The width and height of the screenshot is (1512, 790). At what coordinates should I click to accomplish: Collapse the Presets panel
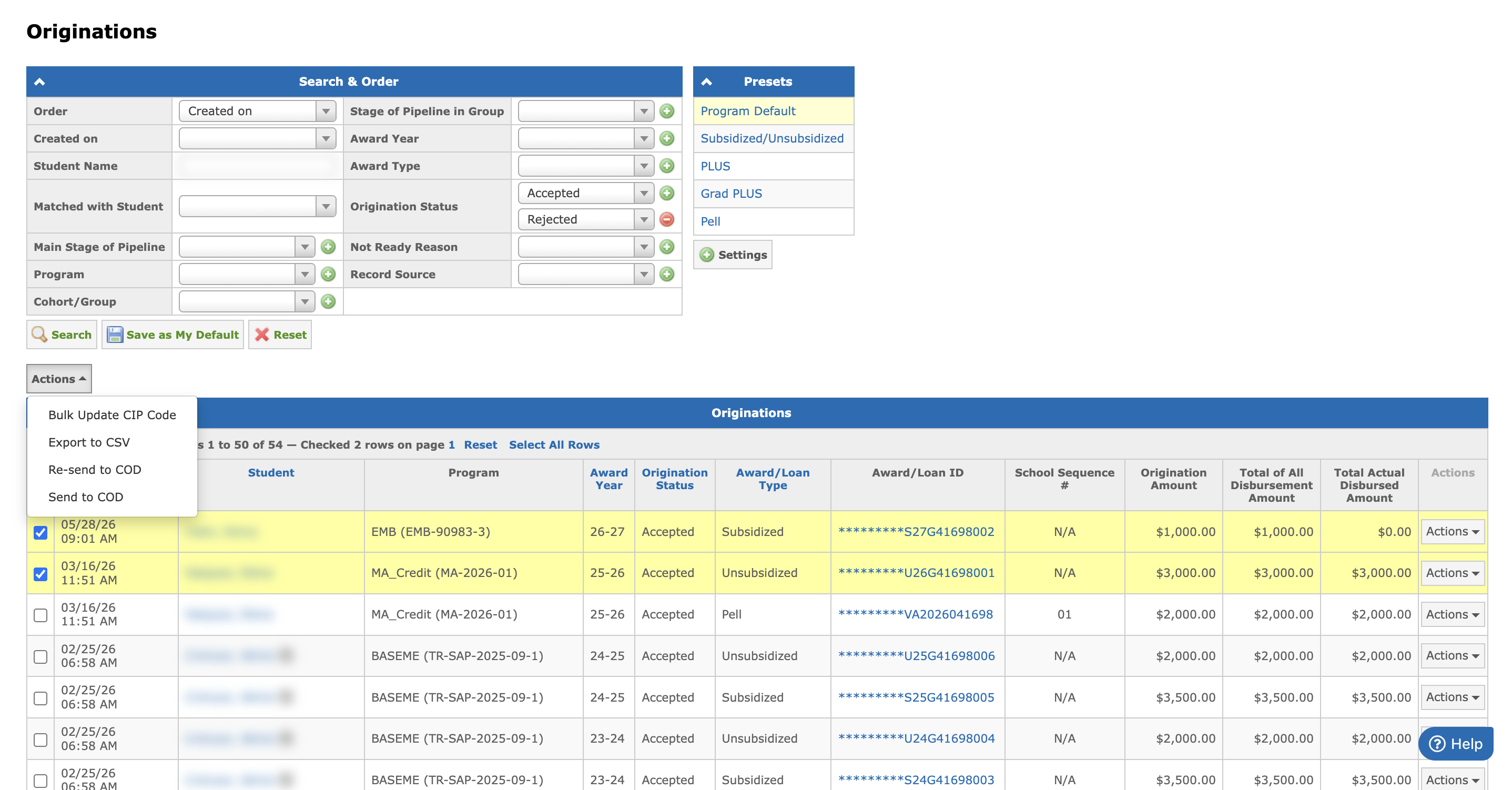click(x=707, y=82)
